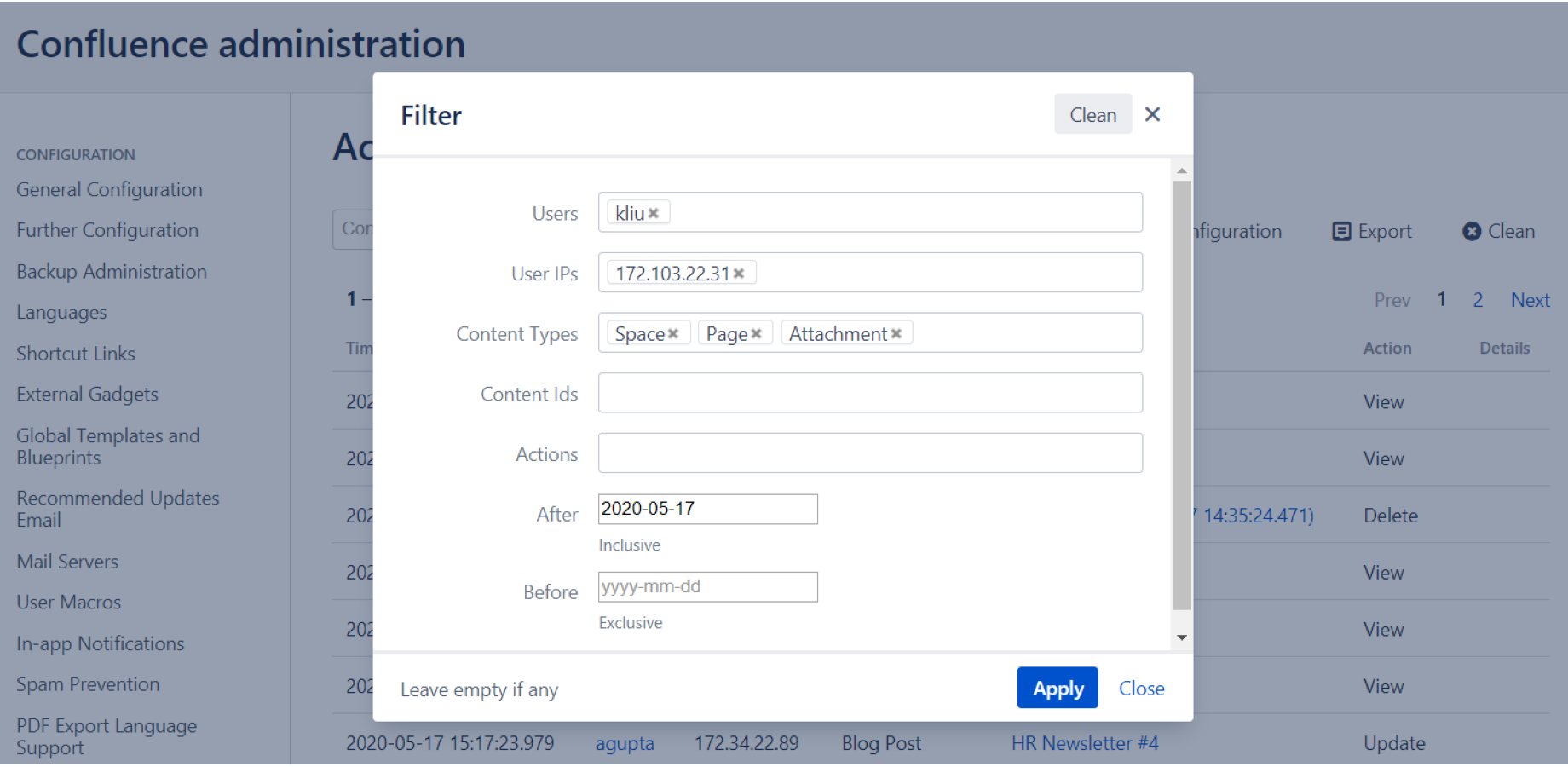Click the Details column header

pos(1504,349)
